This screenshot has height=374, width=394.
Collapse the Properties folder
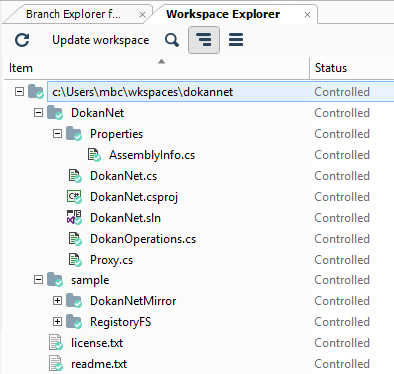tap(58, 134)
